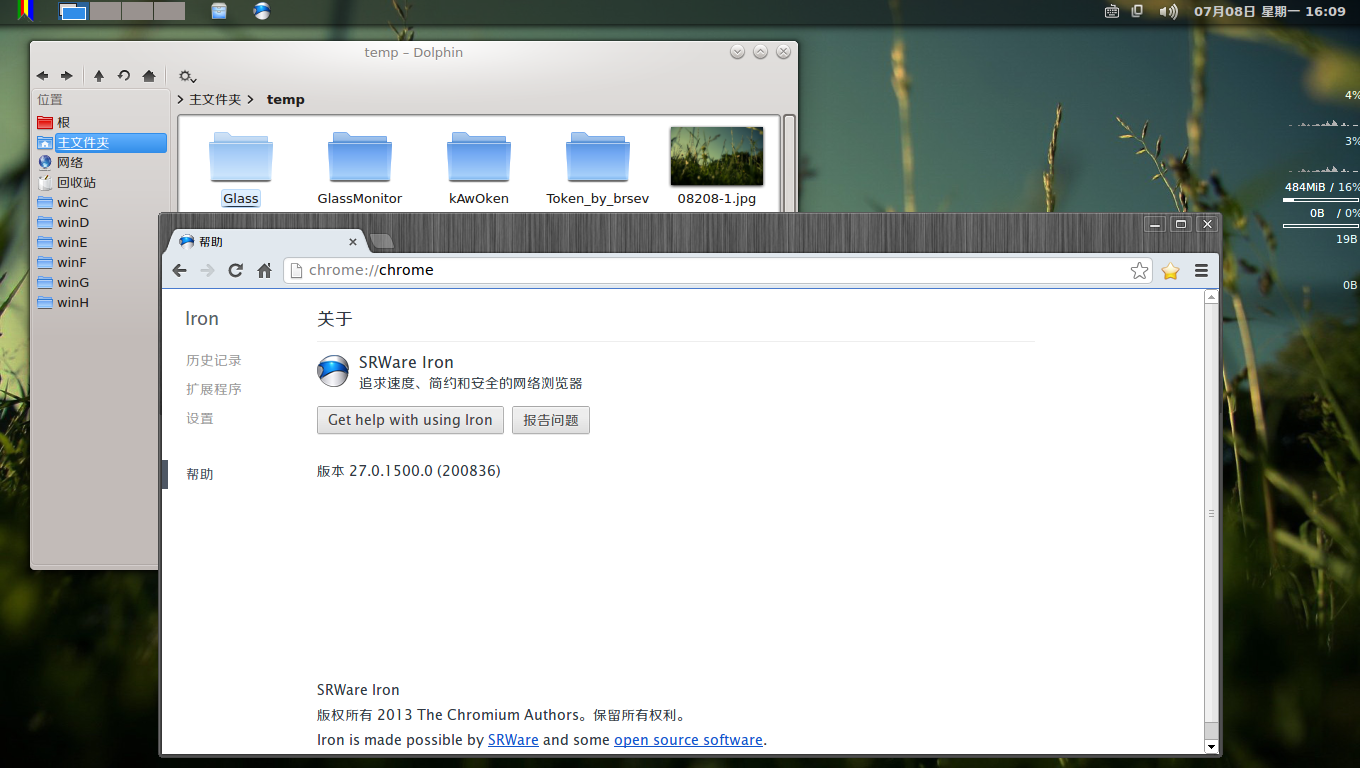This screenshot has width=1360, height=768.
Task: Select the 08208-1.jpg image thumbnail
Action: 717,156
